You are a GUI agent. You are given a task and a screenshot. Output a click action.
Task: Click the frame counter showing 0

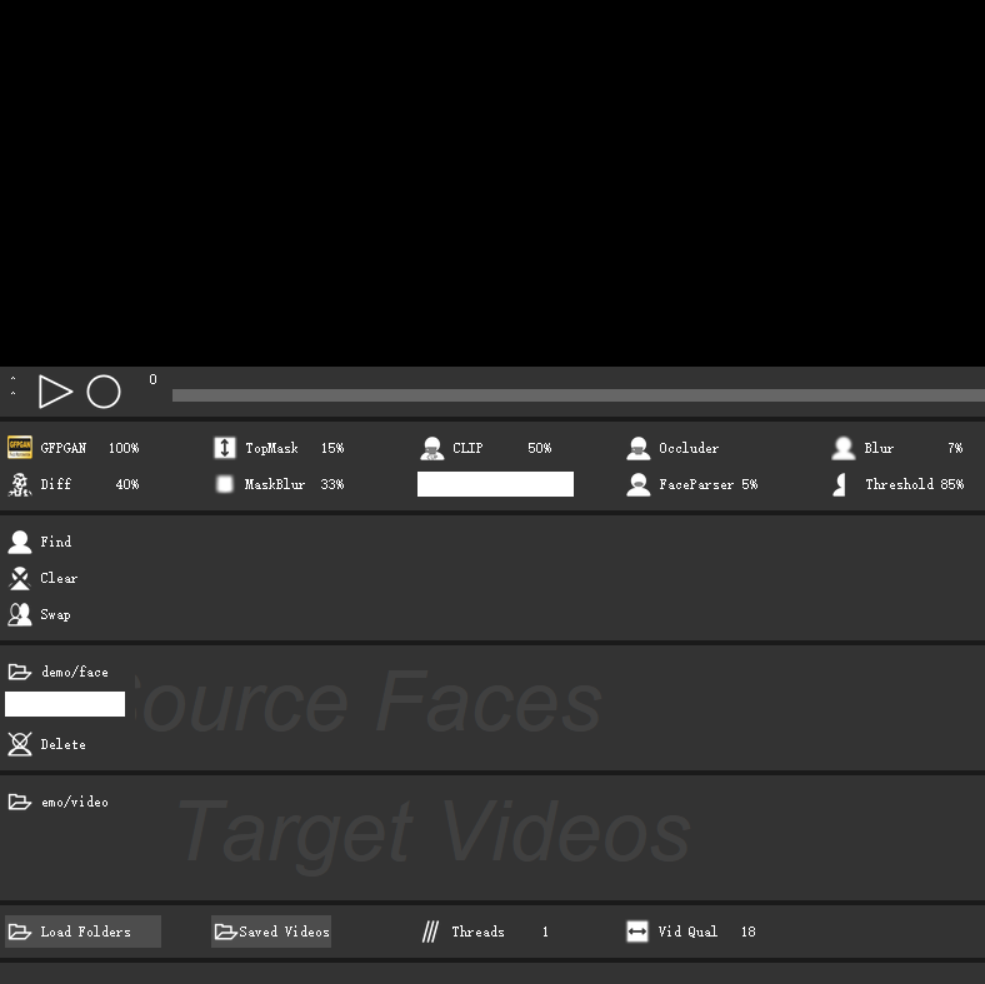(x=153, y=379)
